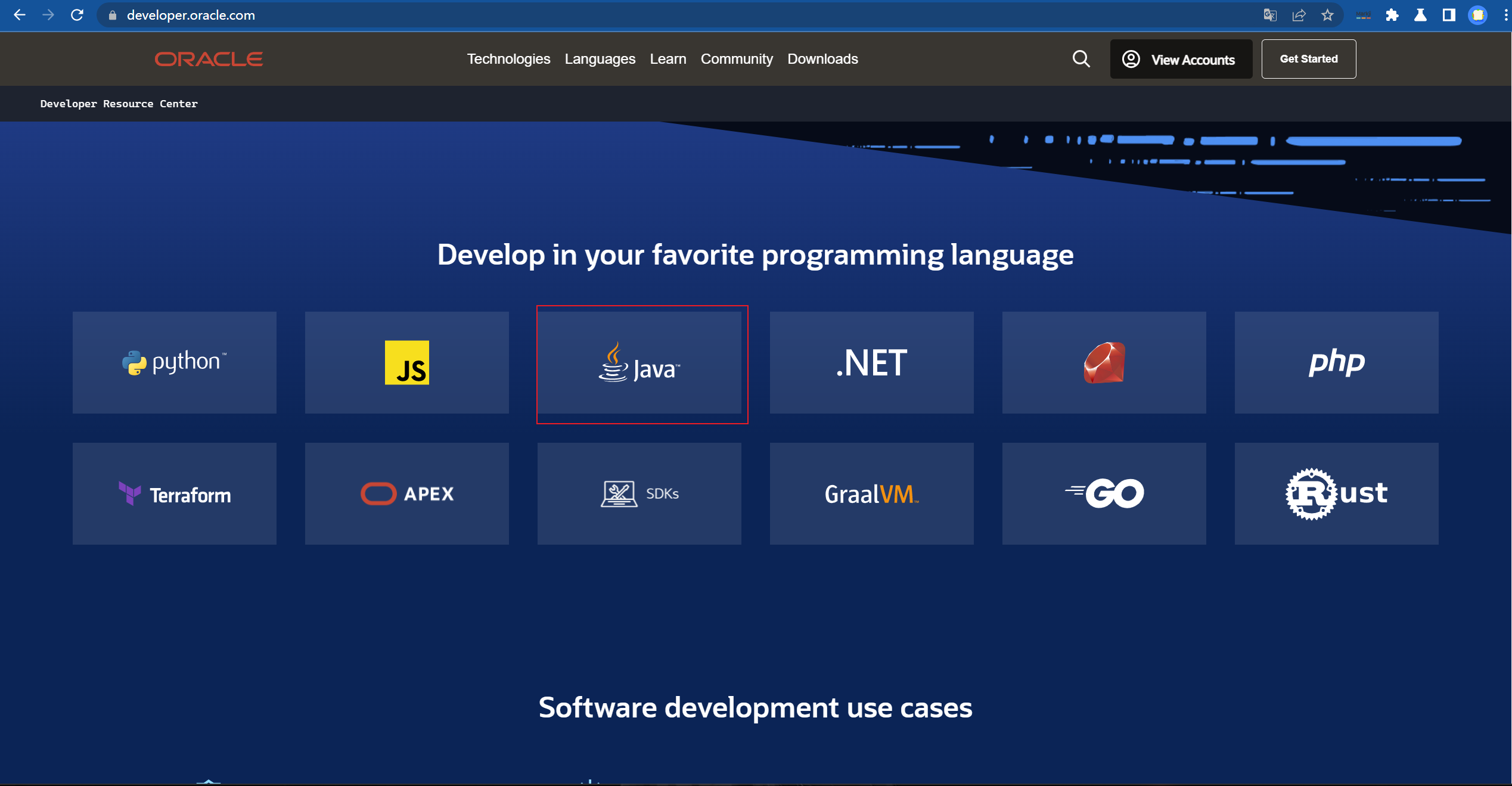
Task: Open the Languages menu
Action: click(600, 59)
